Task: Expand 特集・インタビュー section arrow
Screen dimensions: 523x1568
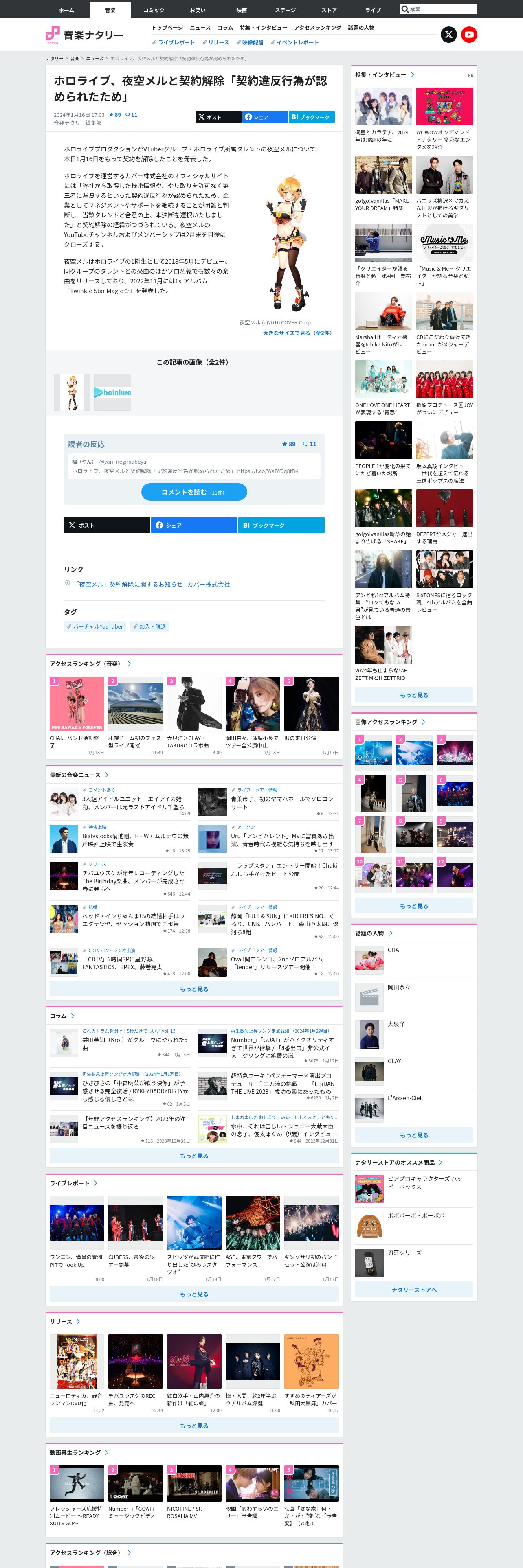Action: (x=413, y=75)
